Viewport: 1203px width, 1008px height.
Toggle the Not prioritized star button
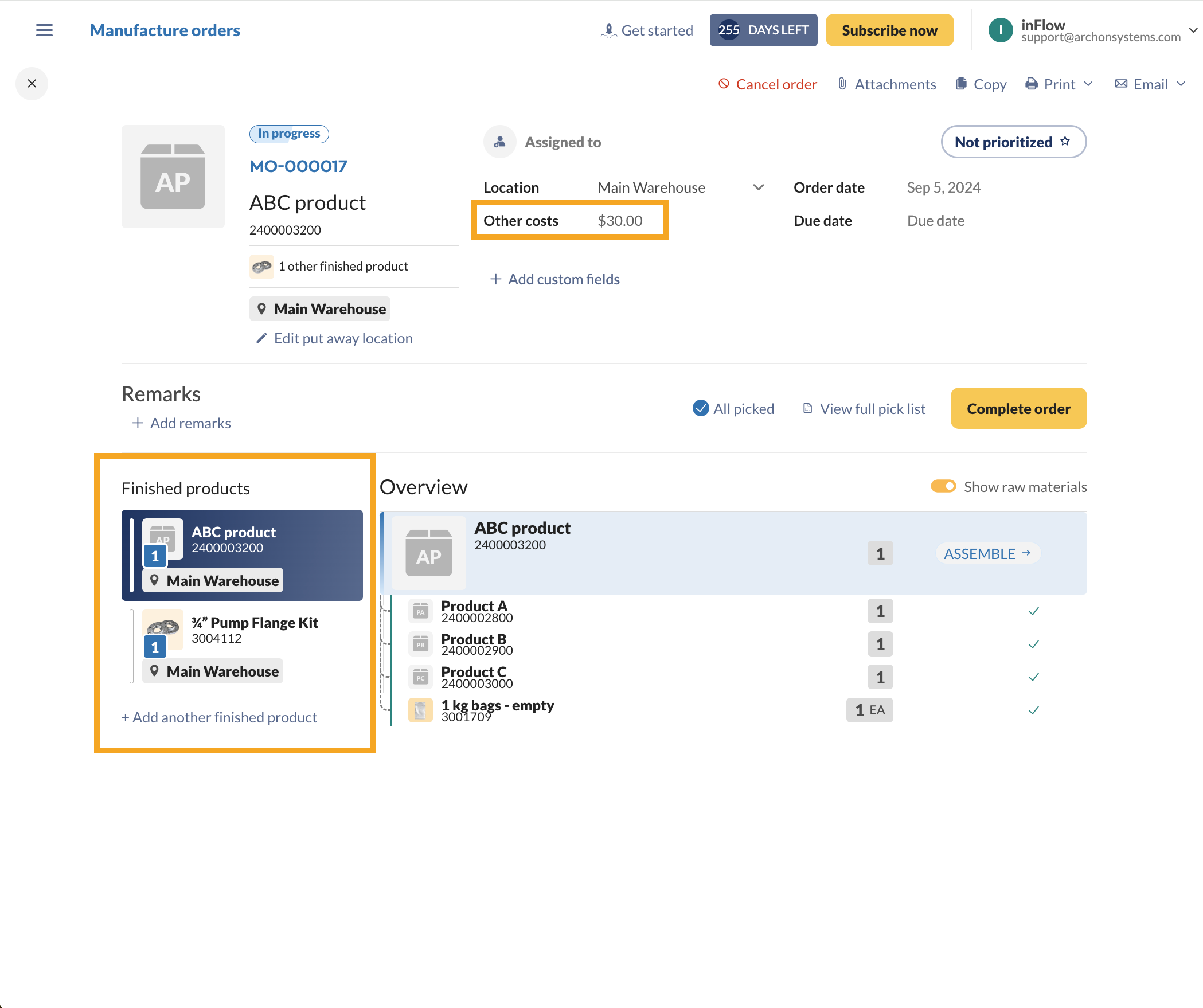[x=1013, y=142]
